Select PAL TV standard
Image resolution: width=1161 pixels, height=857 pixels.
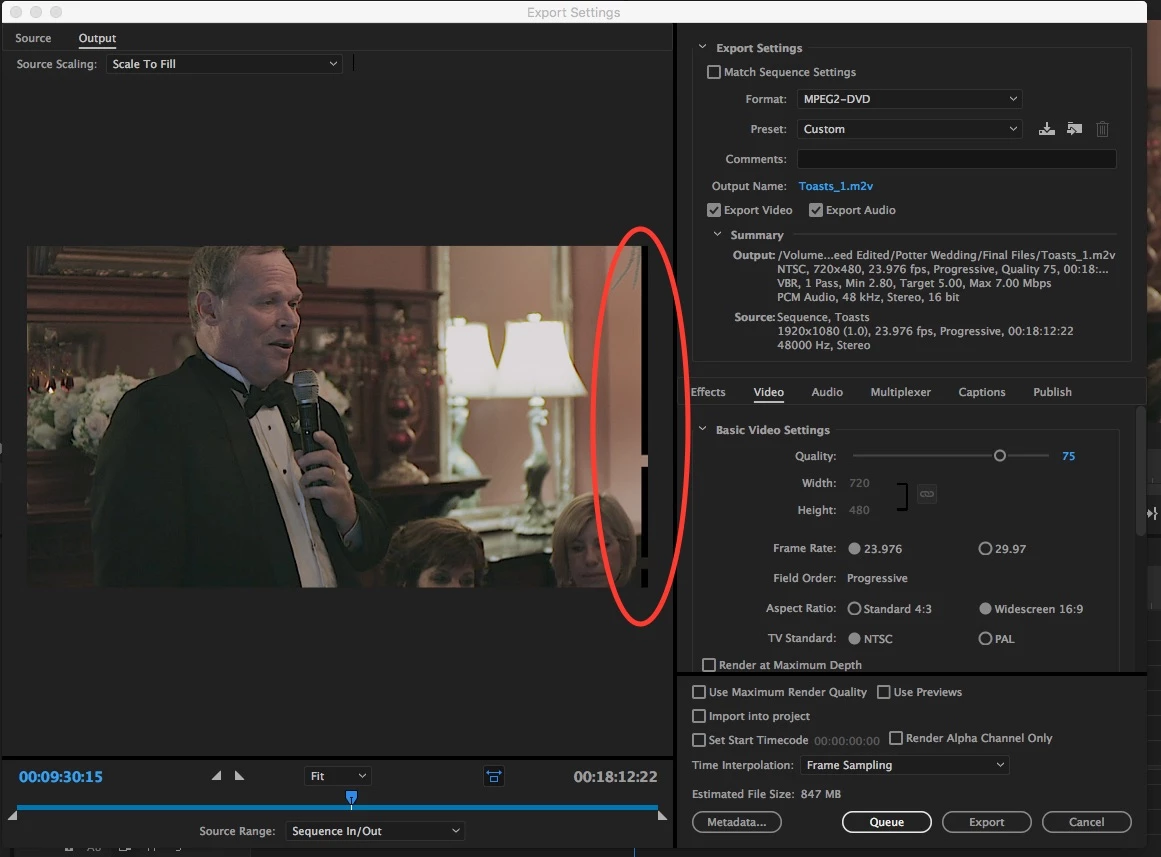[x=985, y=638]
